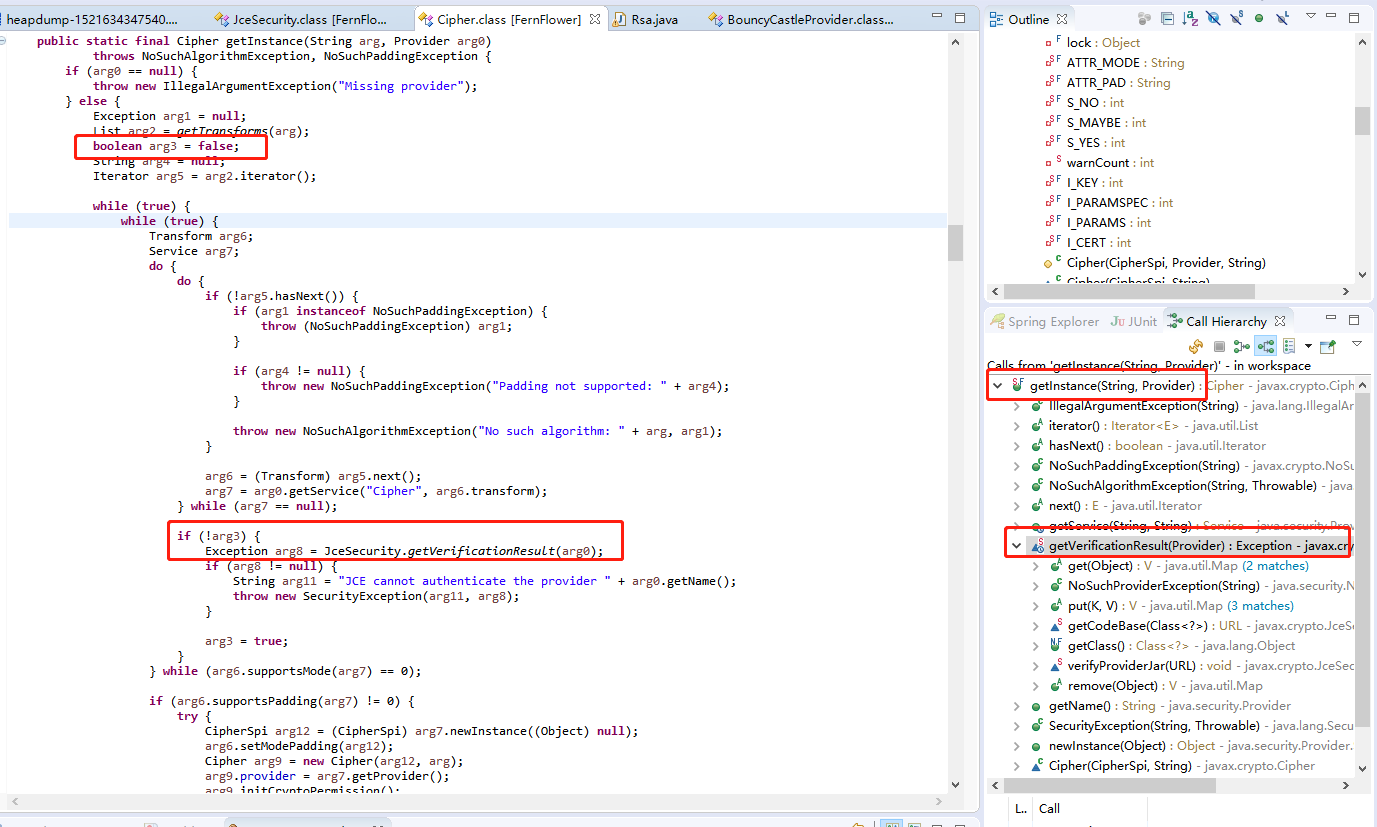Image resolution: width=1377 pixels, height=827 pixels.
Task: Select getCodeBase(Class<?>) in Call Hierarchy
Action: 1200,626
